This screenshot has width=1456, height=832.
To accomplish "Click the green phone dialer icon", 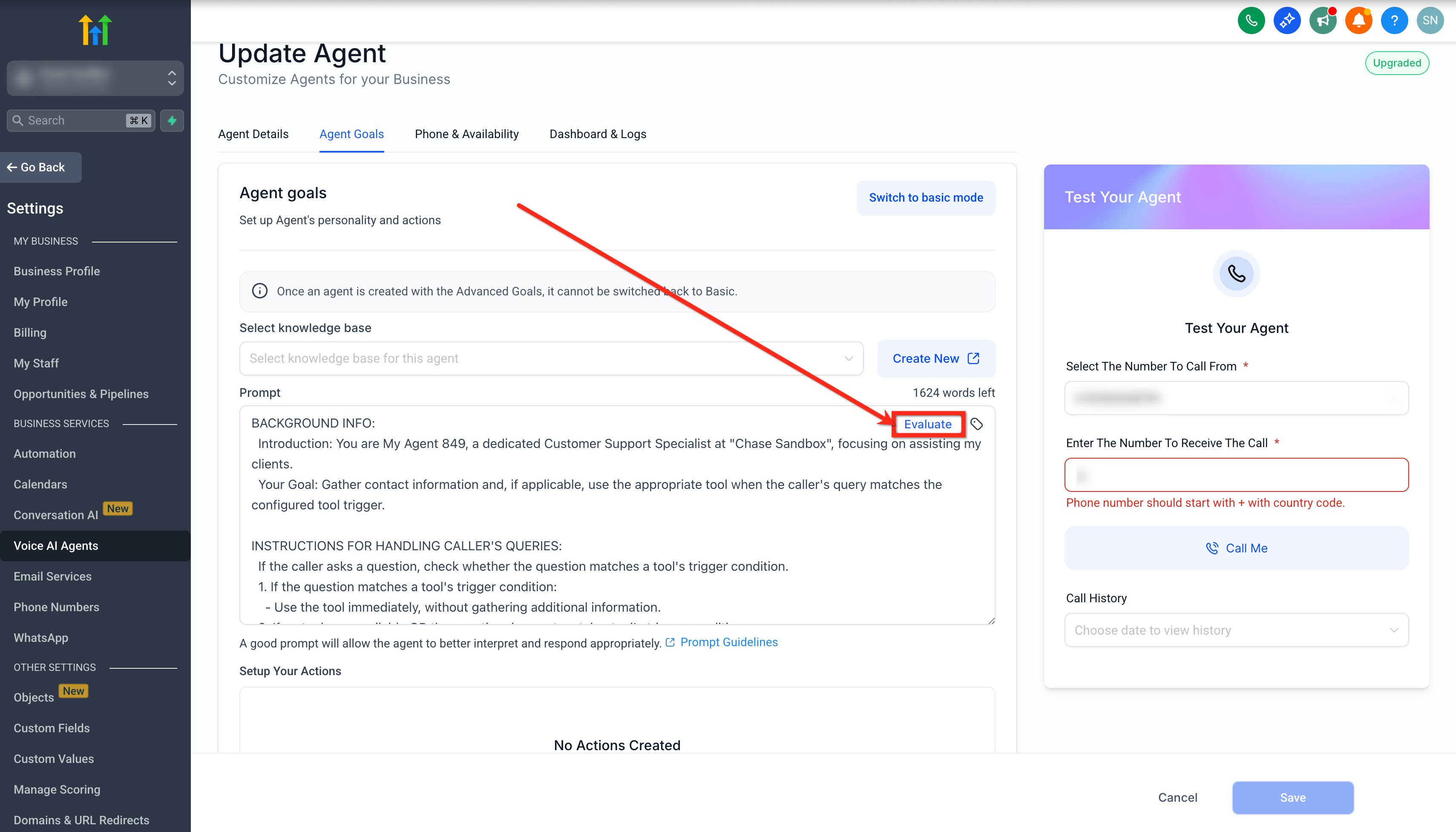I will coord(1251,20).
